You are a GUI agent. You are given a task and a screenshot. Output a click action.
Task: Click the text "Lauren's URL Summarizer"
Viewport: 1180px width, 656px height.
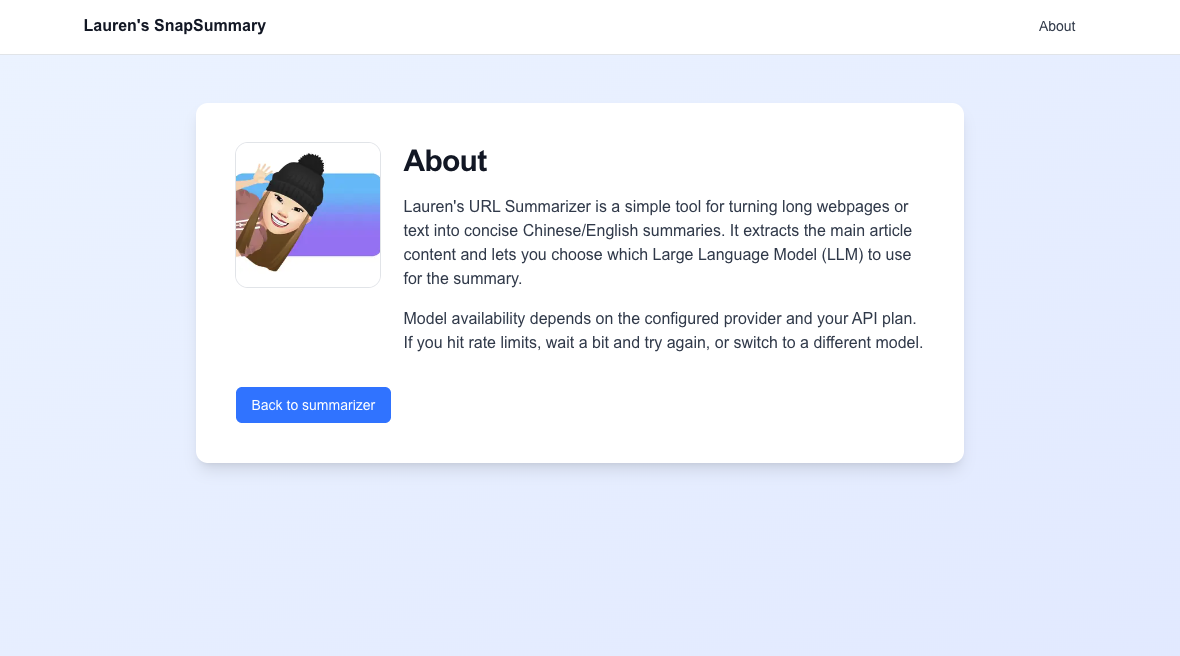487,207
